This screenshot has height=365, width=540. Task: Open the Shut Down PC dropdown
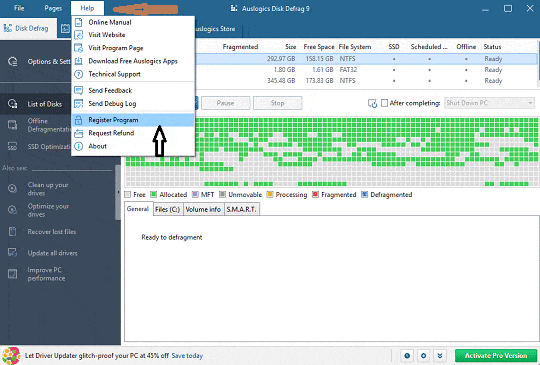489,103
